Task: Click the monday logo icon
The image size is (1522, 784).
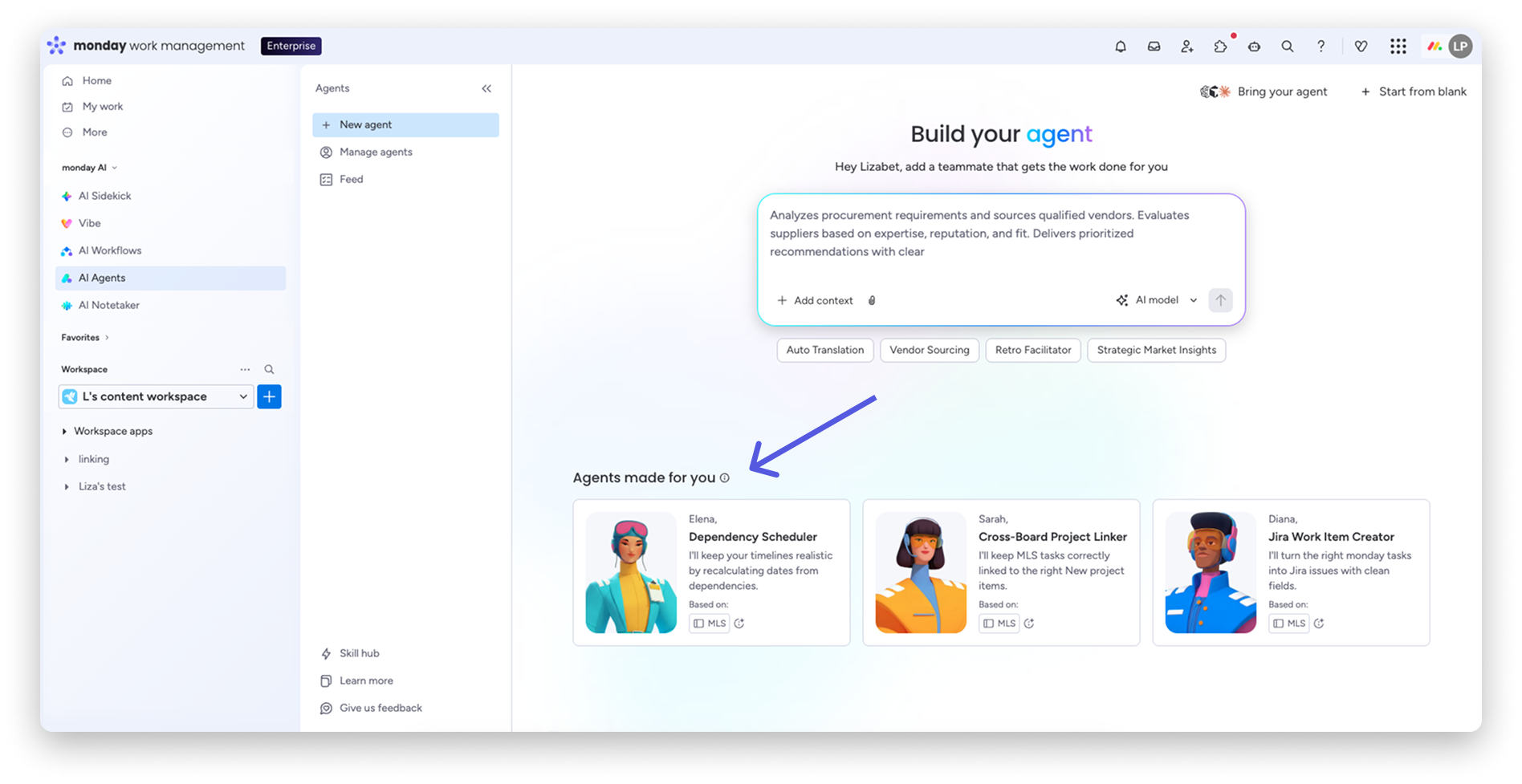Action: (x=57, y=46)
